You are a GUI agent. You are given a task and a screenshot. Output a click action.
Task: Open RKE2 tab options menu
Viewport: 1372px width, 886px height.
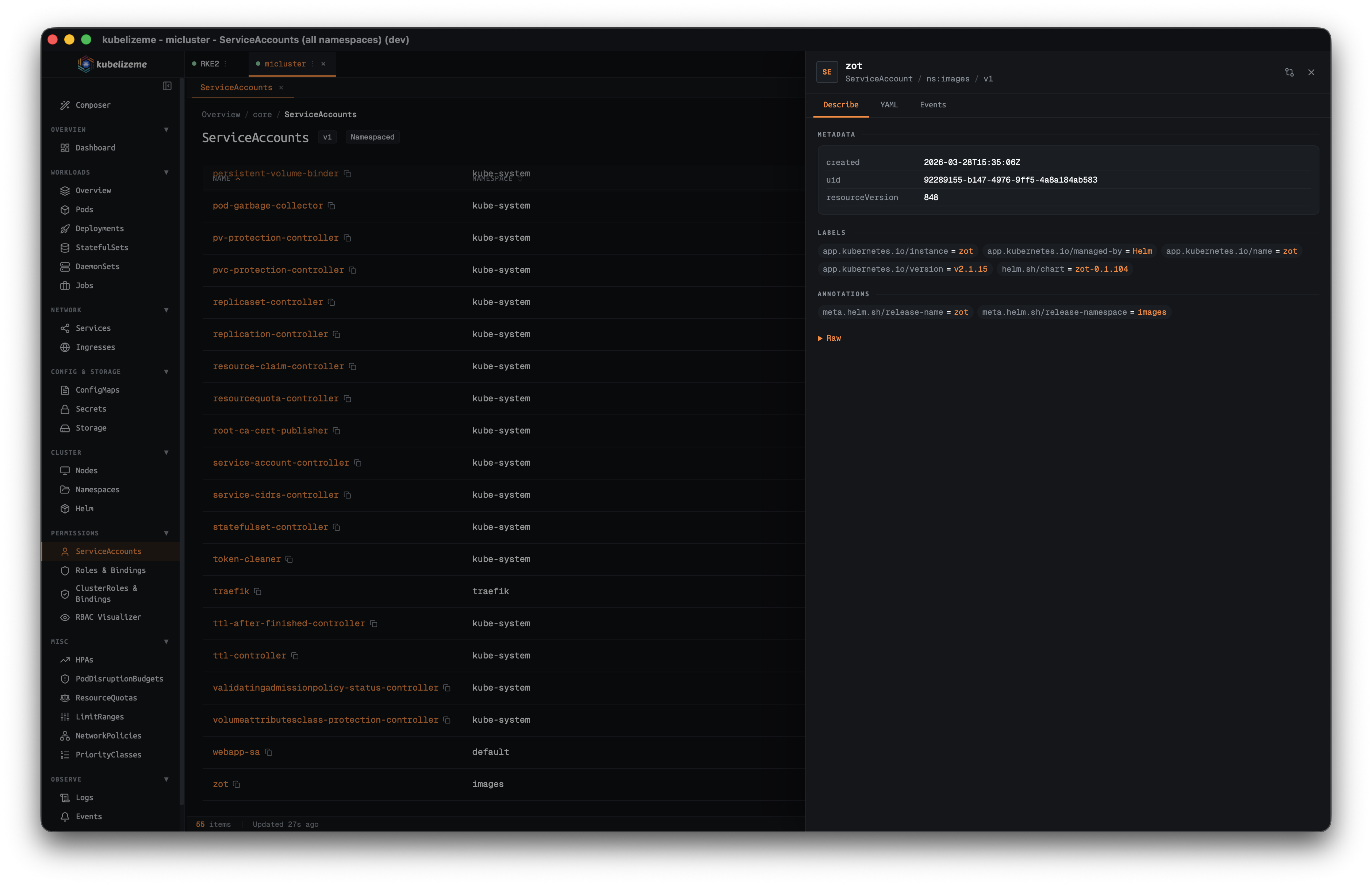(225, 64)
